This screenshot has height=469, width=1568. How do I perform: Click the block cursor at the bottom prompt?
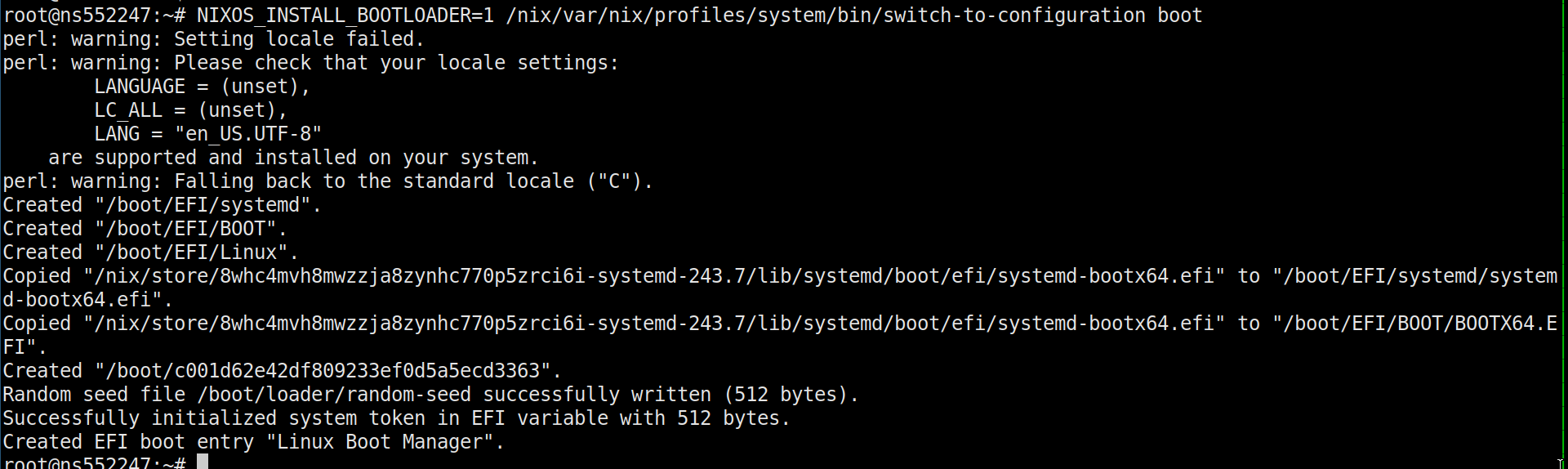point(203,462)
